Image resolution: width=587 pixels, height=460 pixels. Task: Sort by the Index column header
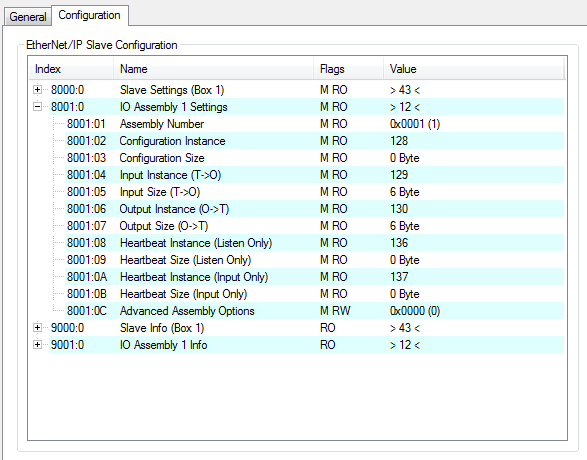(x=71, y=69)
